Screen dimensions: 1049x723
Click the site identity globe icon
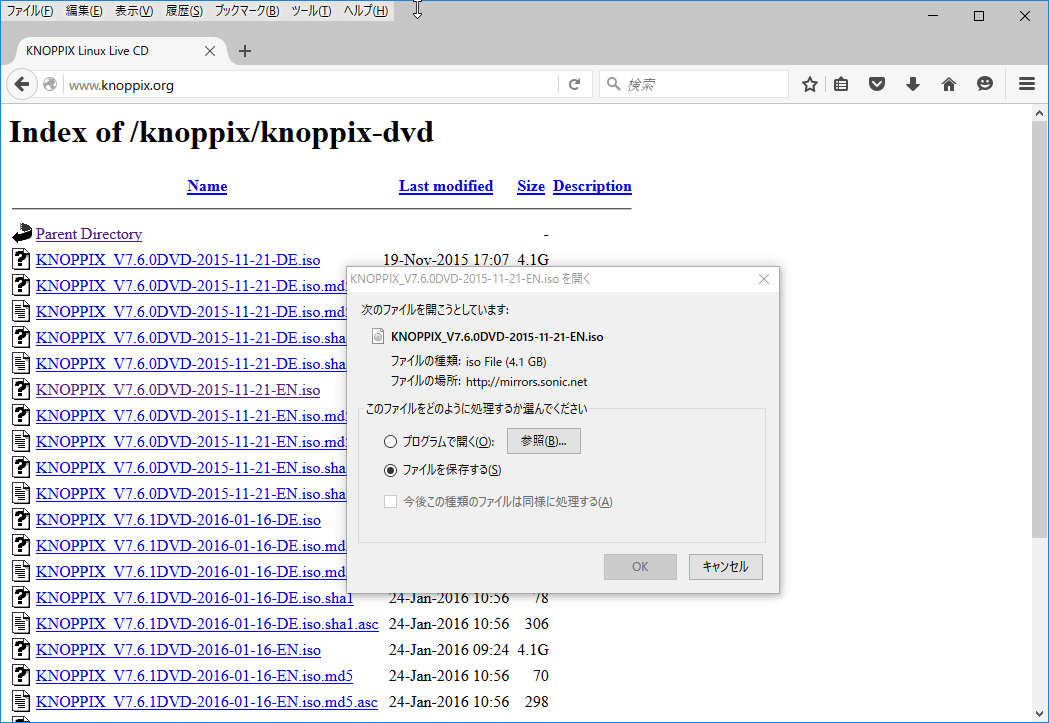tap(50, 84)
